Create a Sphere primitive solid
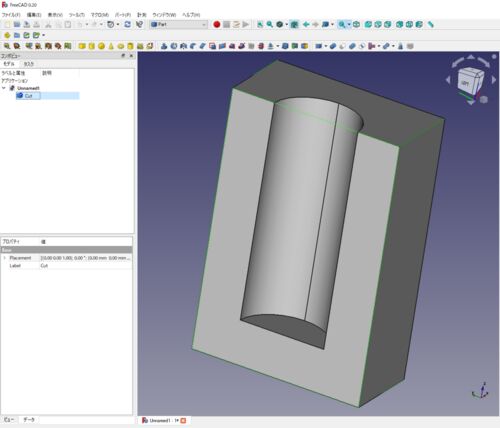This screenshot has width=500, height=428. pos(101,46)
